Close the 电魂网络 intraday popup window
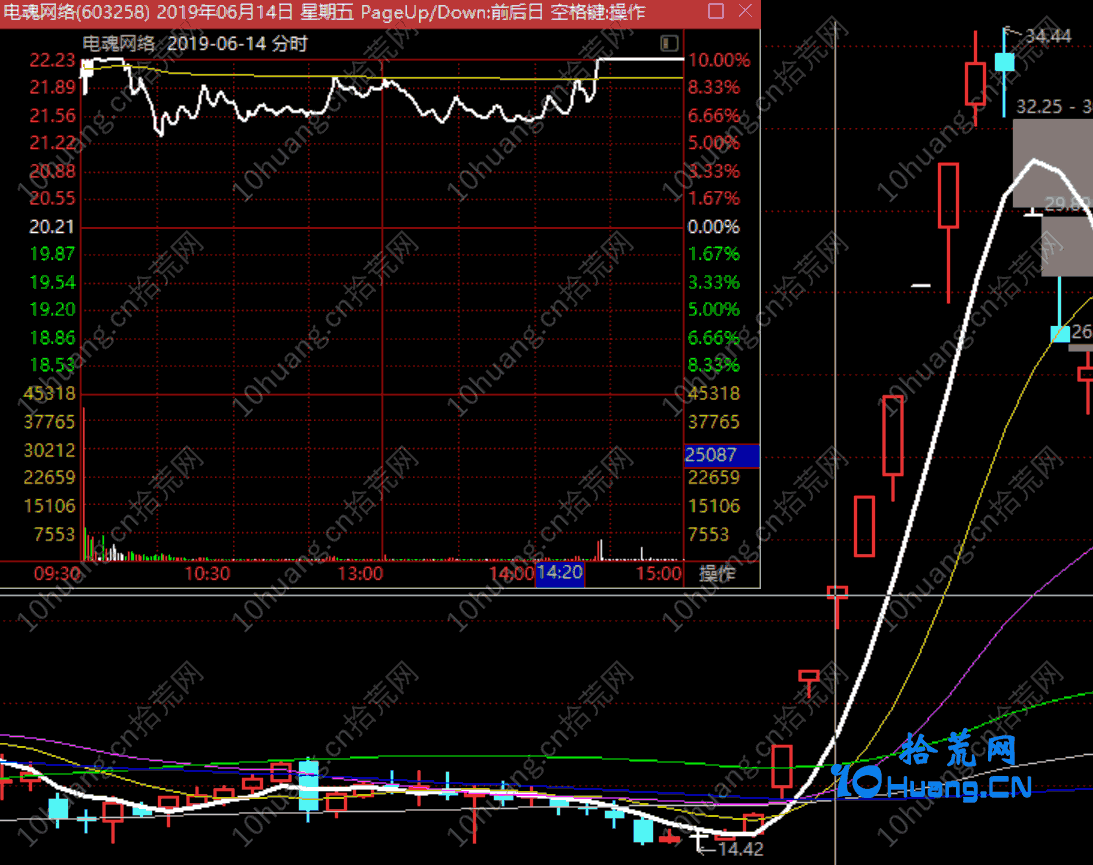1093x865 pixels. pyautogui.click(x=745, y=11)
